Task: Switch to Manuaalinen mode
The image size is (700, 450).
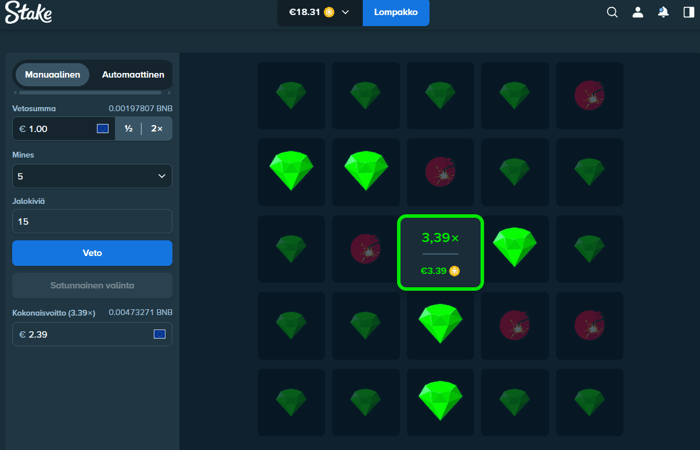Action: pos(52,75)
